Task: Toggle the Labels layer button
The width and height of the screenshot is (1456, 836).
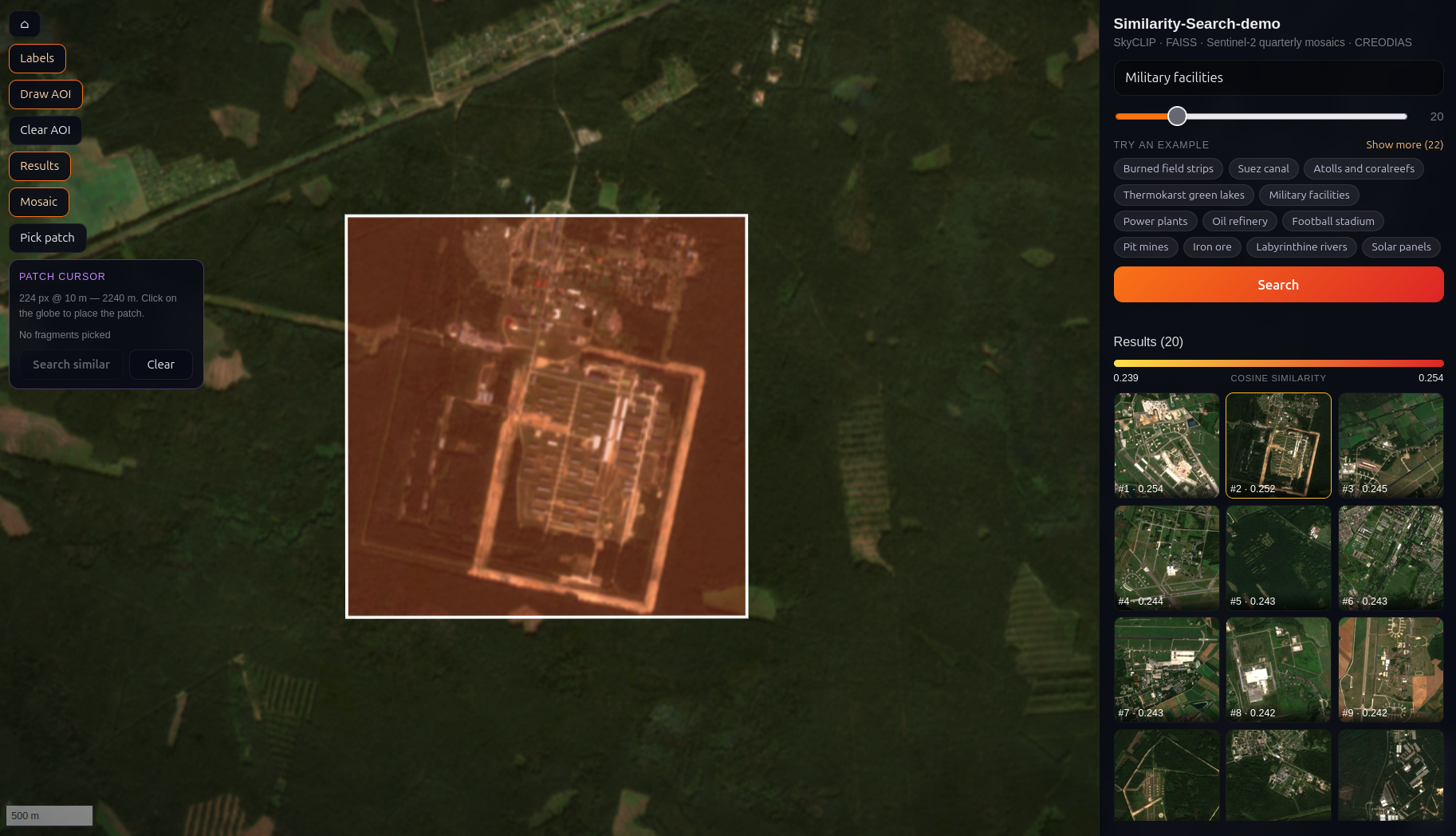Action: [x=37, y=58]
